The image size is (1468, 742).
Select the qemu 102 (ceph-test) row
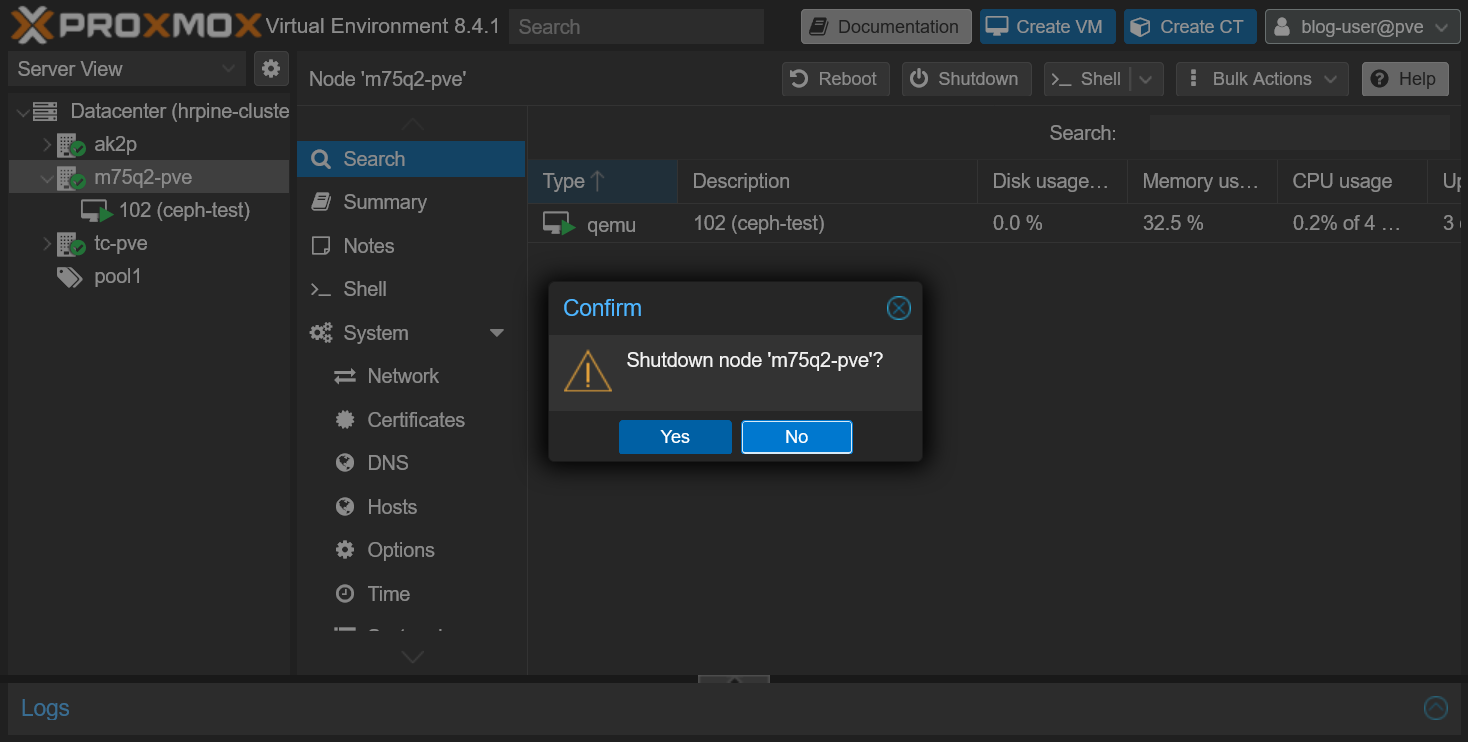[994, 224]
